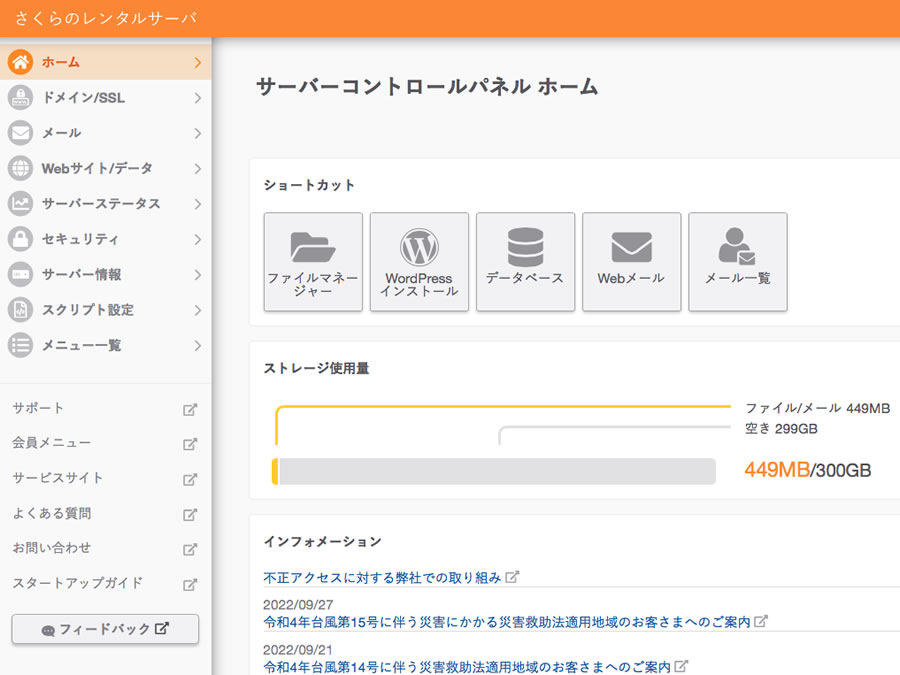Click external link icon beside スタートアップガイド
The height and width of the screenshot is (675, 900).
[x=190, y=584]
